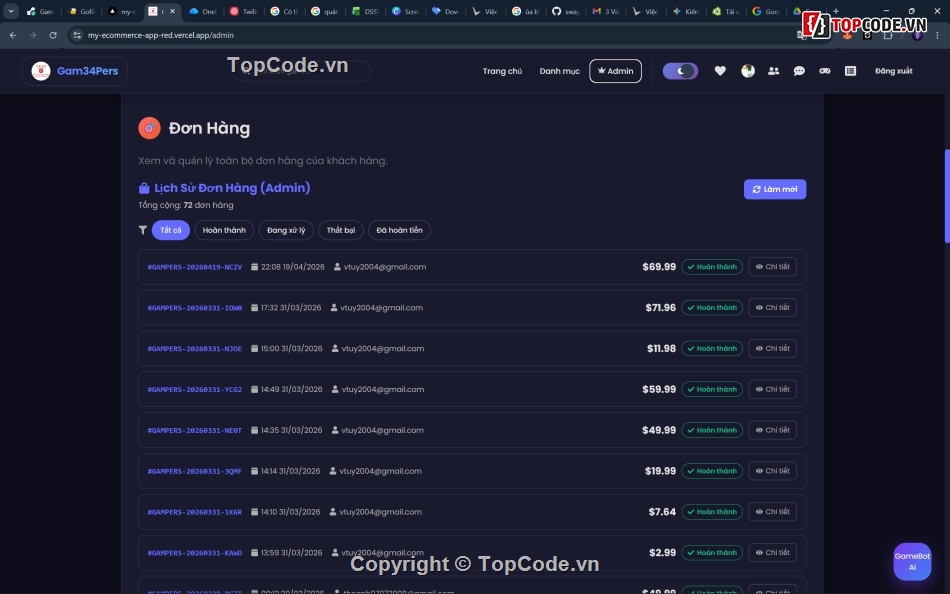Image resolution: width=950 pixels, height=594 pixels.
Task: Toggle the dark mode switch
Action: [680, 71]
